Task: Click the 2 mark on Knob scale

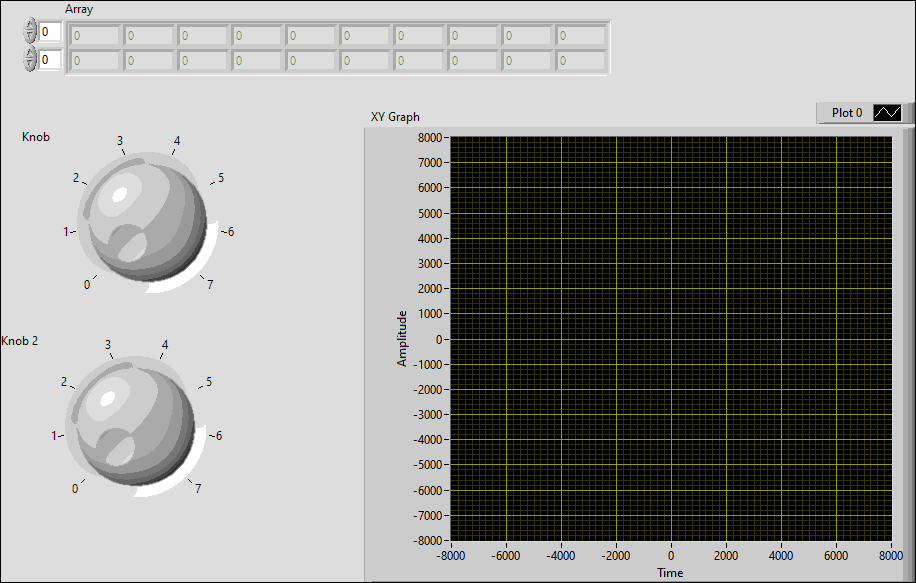Action: click(76, 178)
